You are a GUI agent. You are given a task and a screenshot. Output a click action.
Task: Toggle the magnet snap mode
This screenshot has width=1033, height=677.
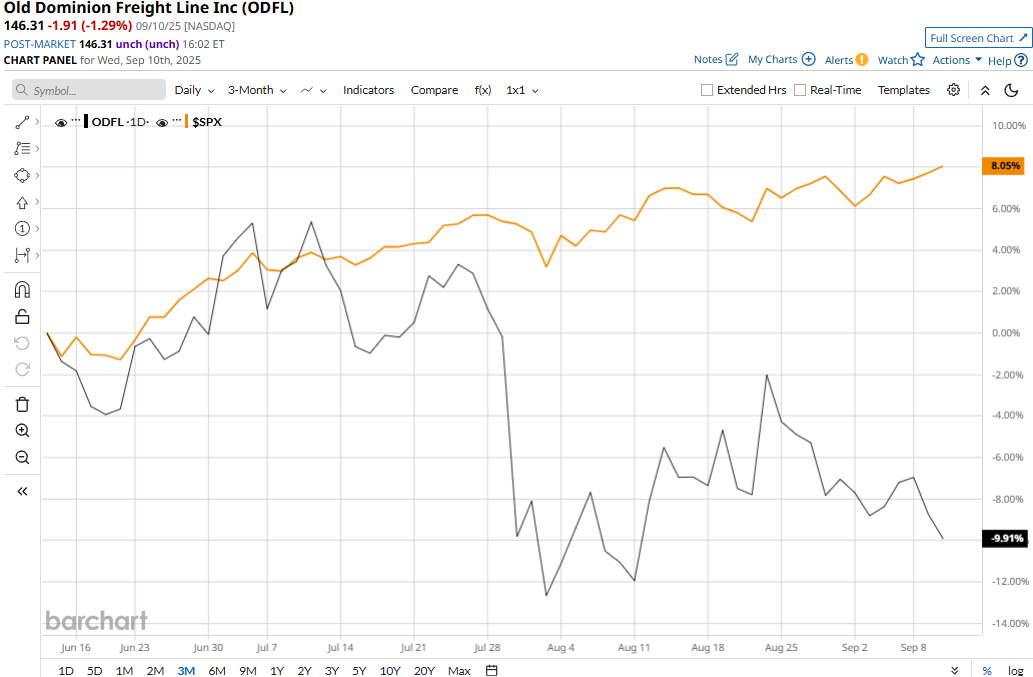pos(22,290)
